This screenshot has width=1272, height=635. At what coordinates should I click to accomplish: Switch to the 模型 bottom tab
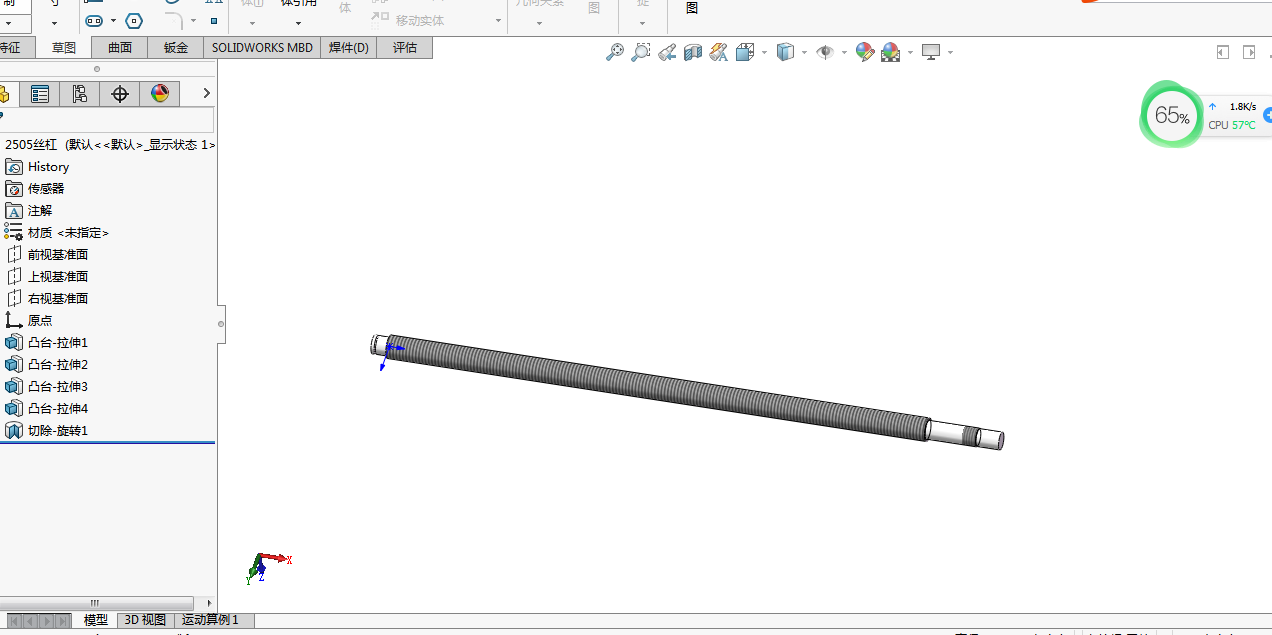[x=95, y=620]
